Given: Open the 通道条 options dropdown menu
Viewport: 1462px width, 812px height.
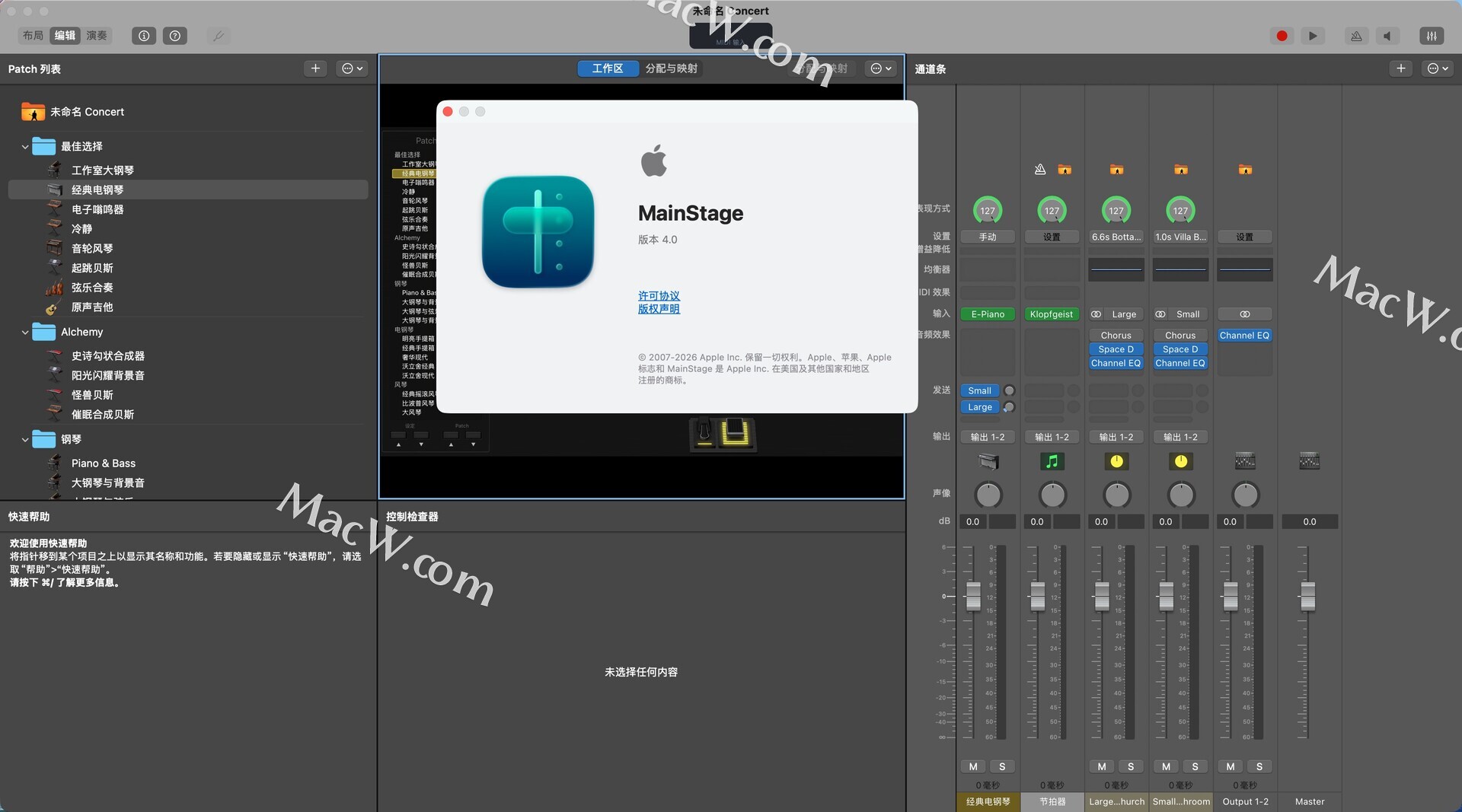Looking at the screenshot, I should (1438, 68).
